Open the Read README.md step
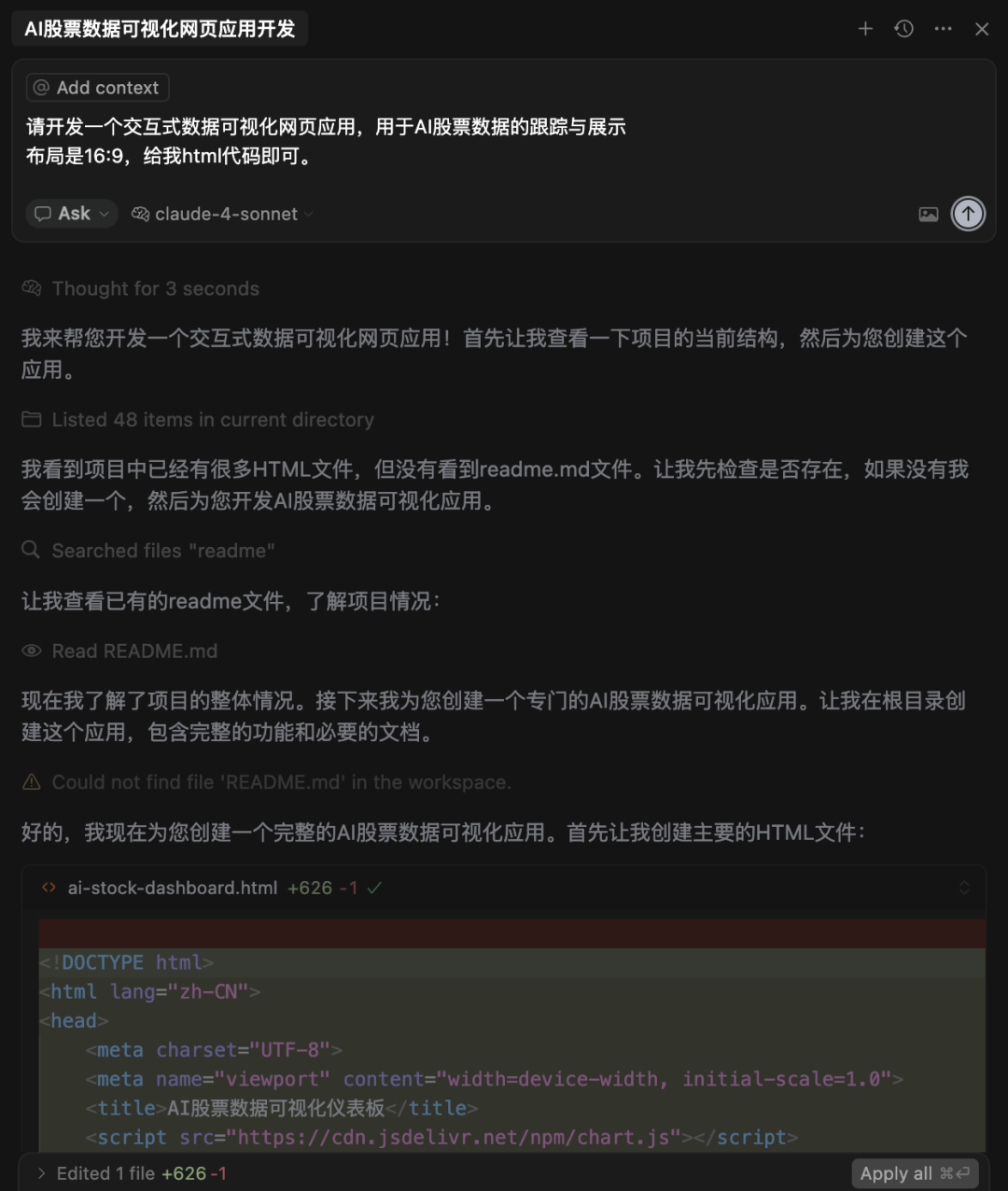The width and height of the screenshot is (1008, 1191). (x=119, y=652)
